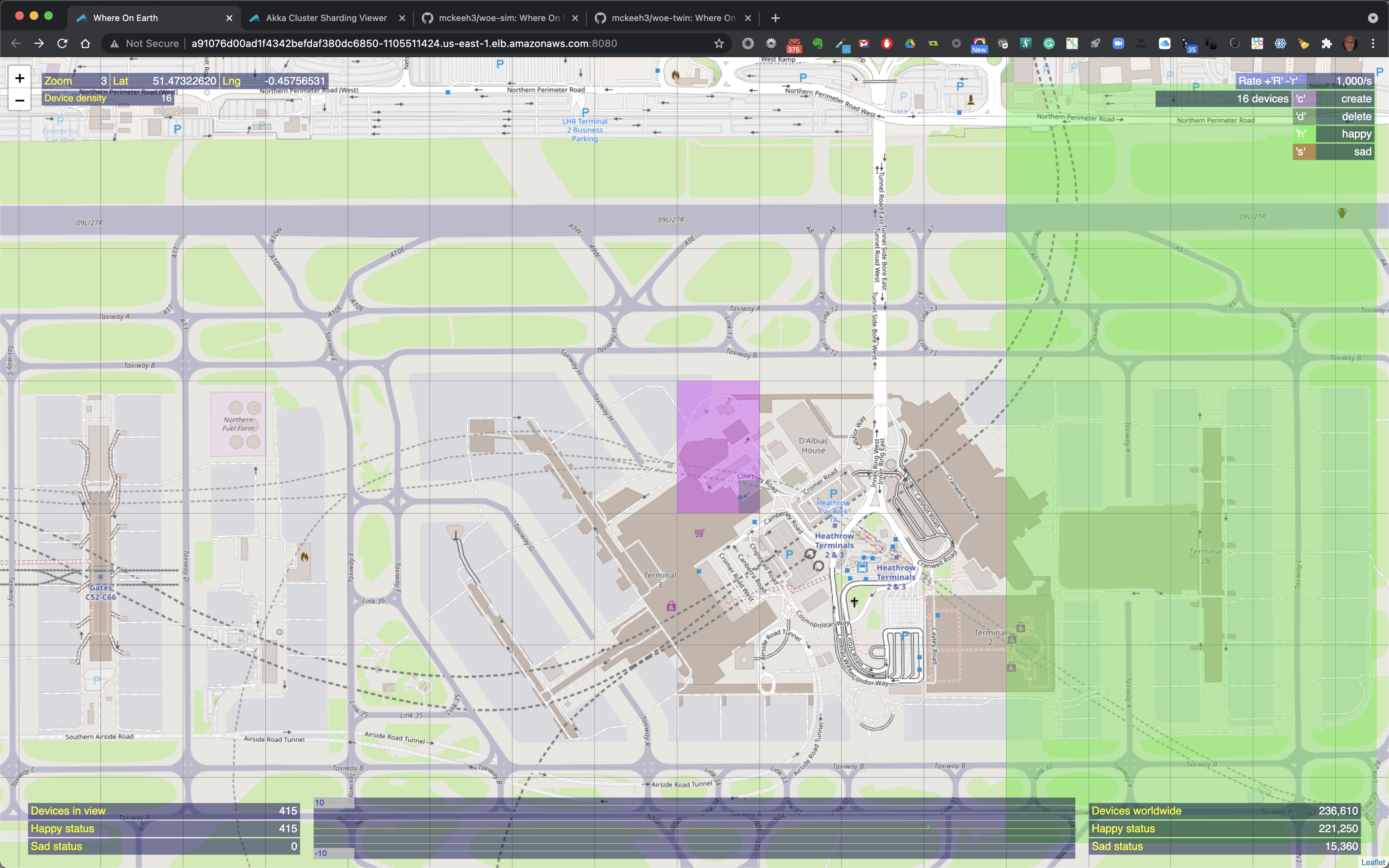The height and width of the screenshot is (868, 1389).
Task: Open the Zoom extension icon
Action: 1118,44
